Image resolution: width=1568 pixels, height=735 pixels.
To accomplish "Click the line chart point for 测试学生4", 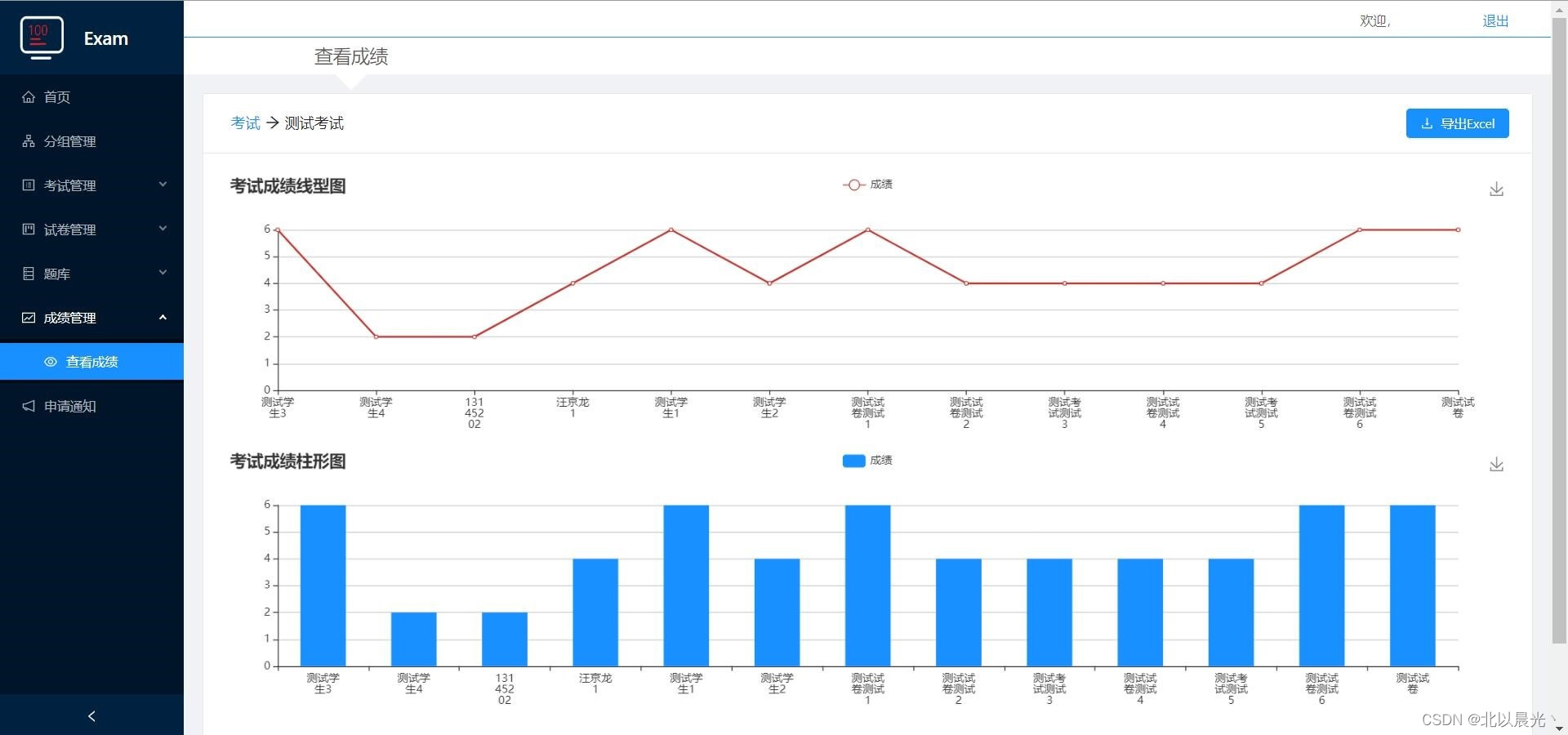I will coord(376,337).
